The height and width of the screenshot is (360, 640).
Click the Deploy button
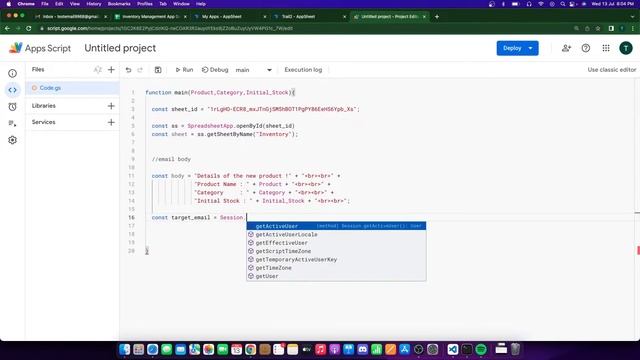[512, 48]
